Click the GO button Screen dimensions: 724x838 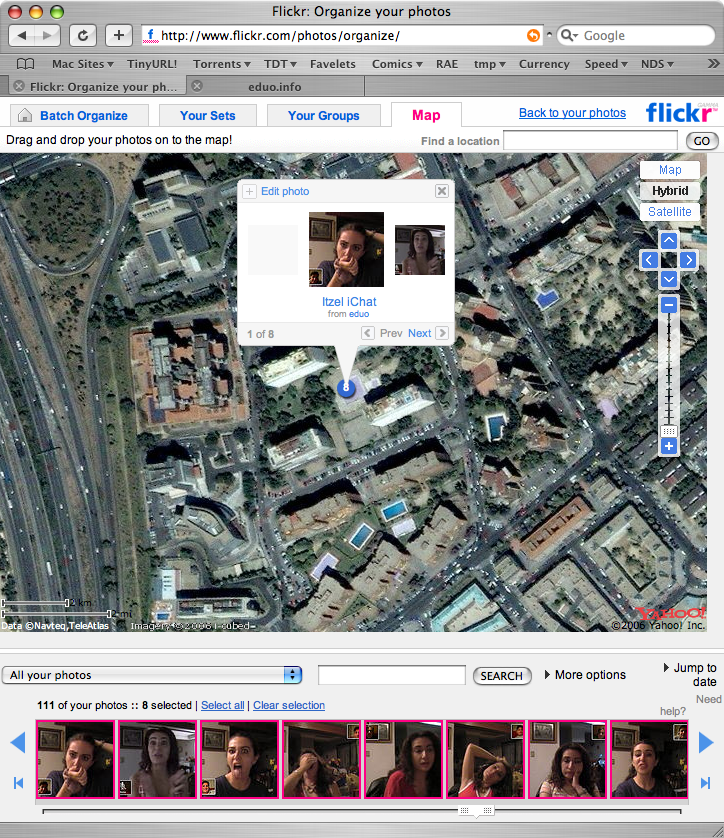pyautogui.click(x=702, y=141)
